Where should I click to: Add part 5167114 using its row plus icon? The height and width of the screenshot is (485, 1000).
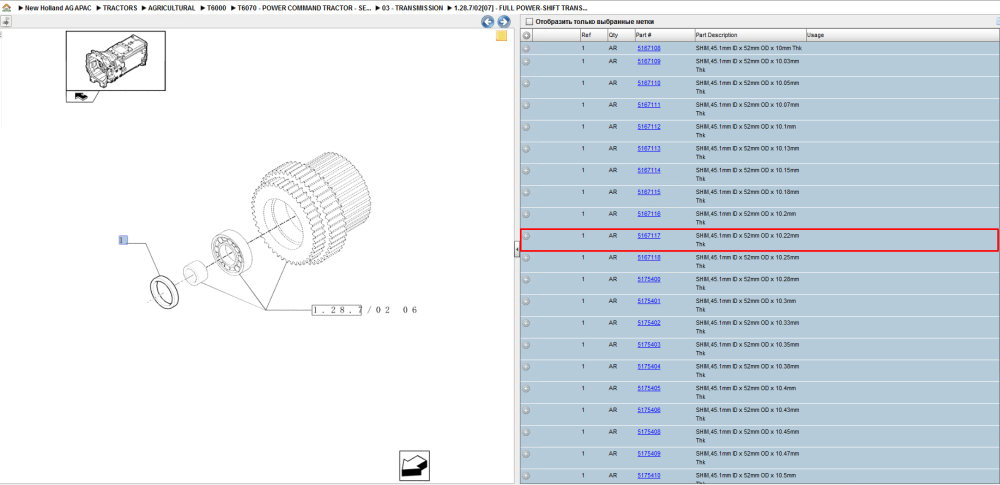(x=526, y=171)
